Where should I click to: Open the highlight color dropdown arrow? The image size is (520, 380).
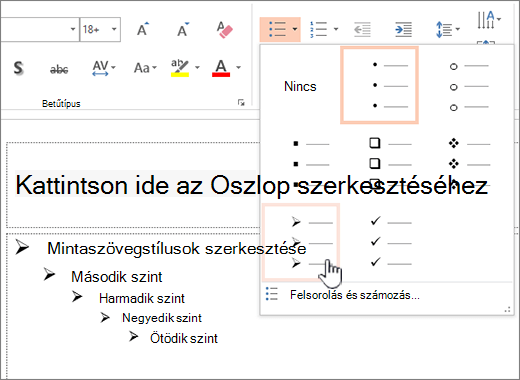(x=197, y=68)
